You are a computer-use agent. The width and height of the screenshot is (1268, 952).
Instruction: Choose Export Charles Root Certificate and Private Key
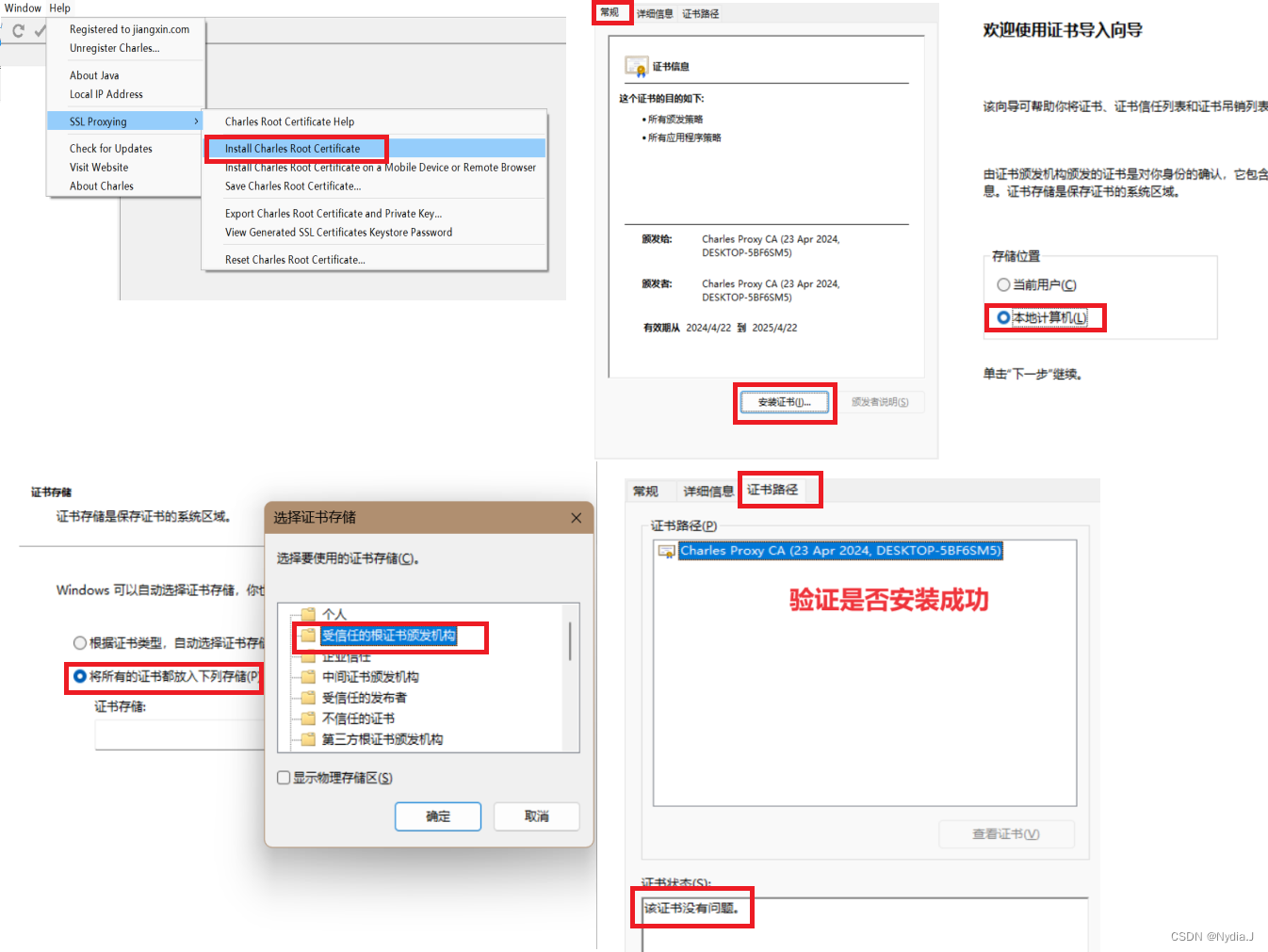click(333, 214)
